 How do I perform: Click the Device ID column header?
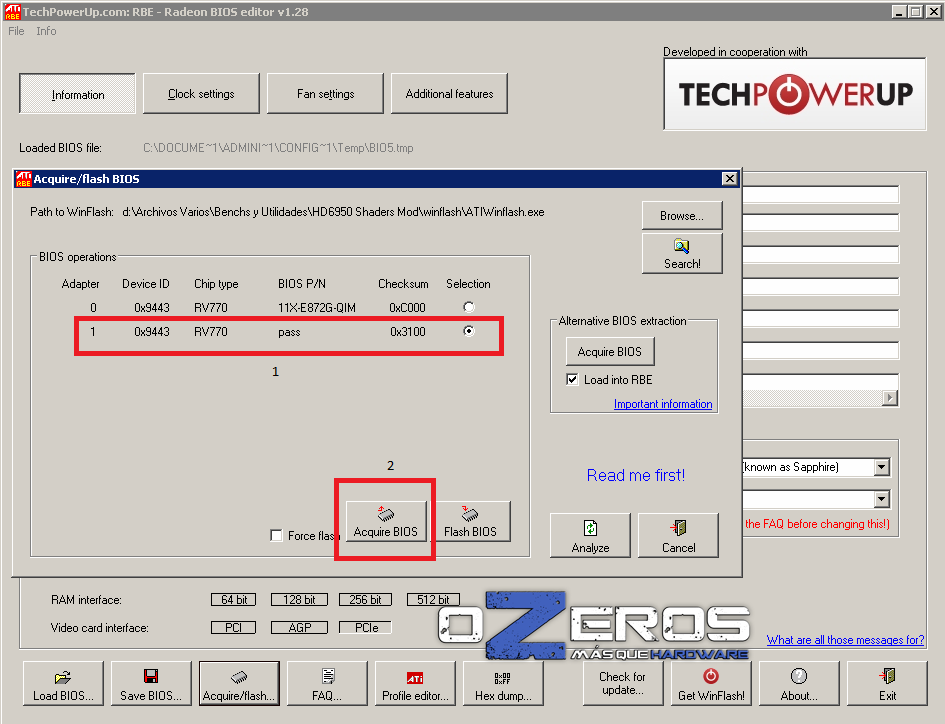(146, 284)
